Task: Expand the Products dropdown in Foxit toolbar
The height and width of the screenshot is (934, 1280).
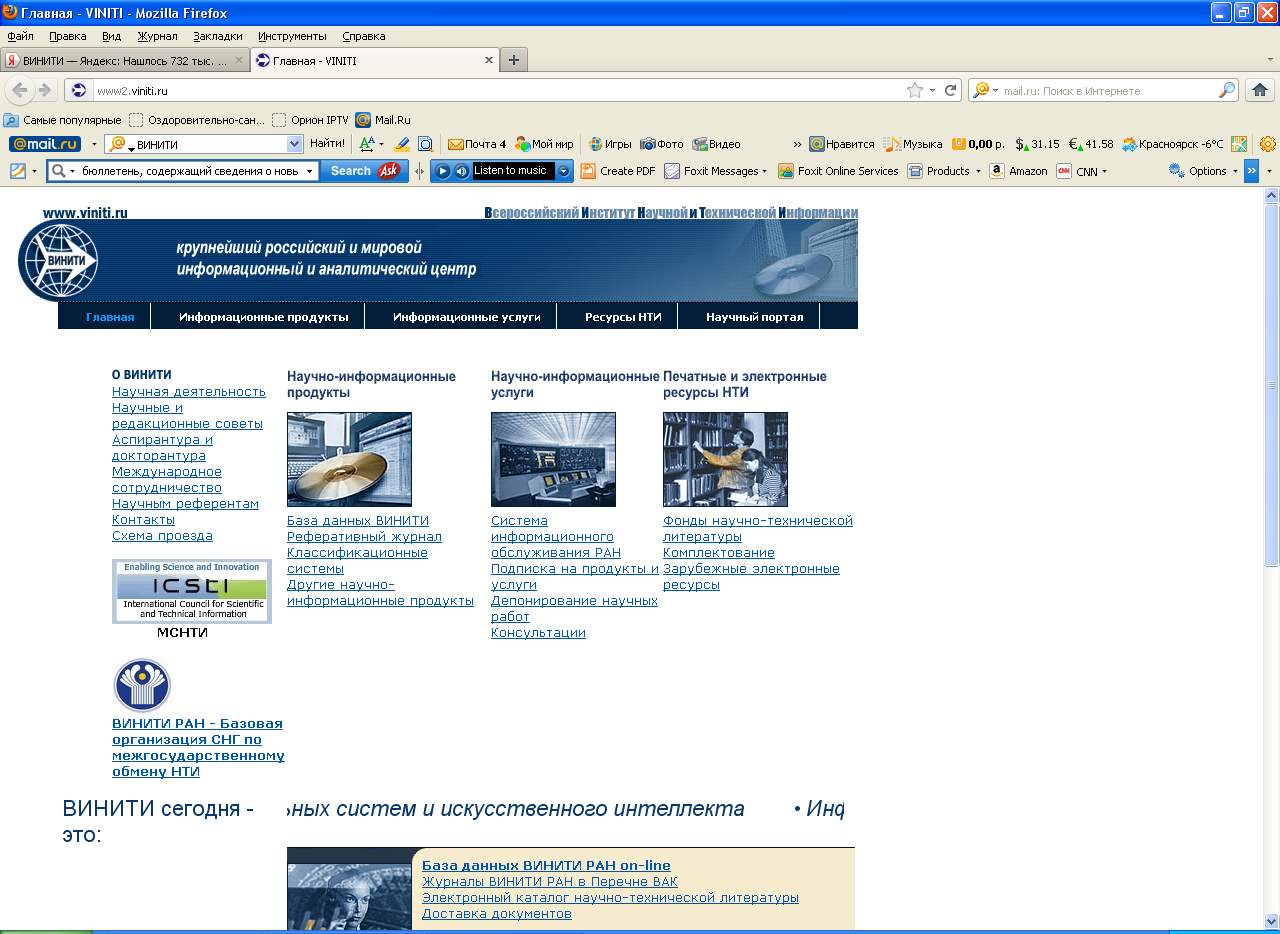Action: click(978, 172)
